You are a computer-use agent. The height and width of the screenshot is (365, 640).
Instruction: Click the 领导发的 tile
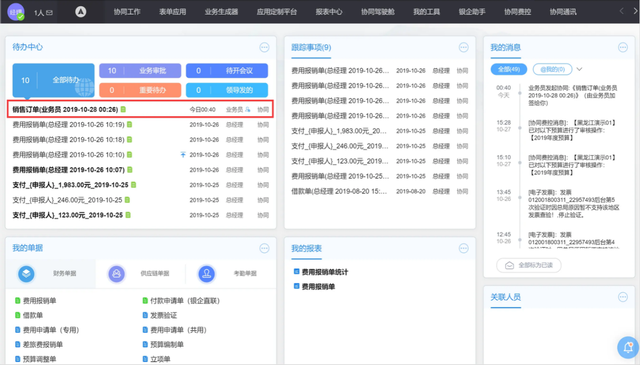[x=227, y=90]
